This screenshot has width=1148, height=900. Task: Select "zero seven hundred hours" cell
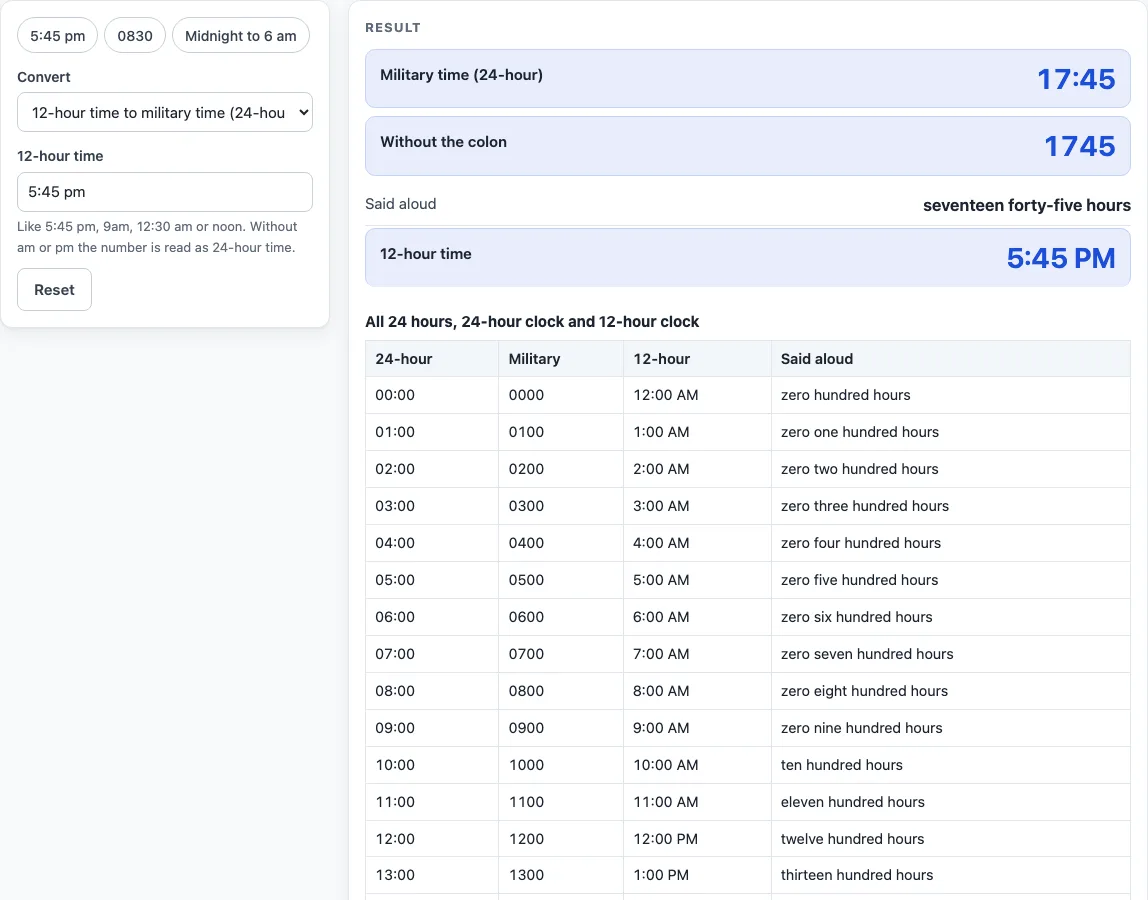click(950, 654)
